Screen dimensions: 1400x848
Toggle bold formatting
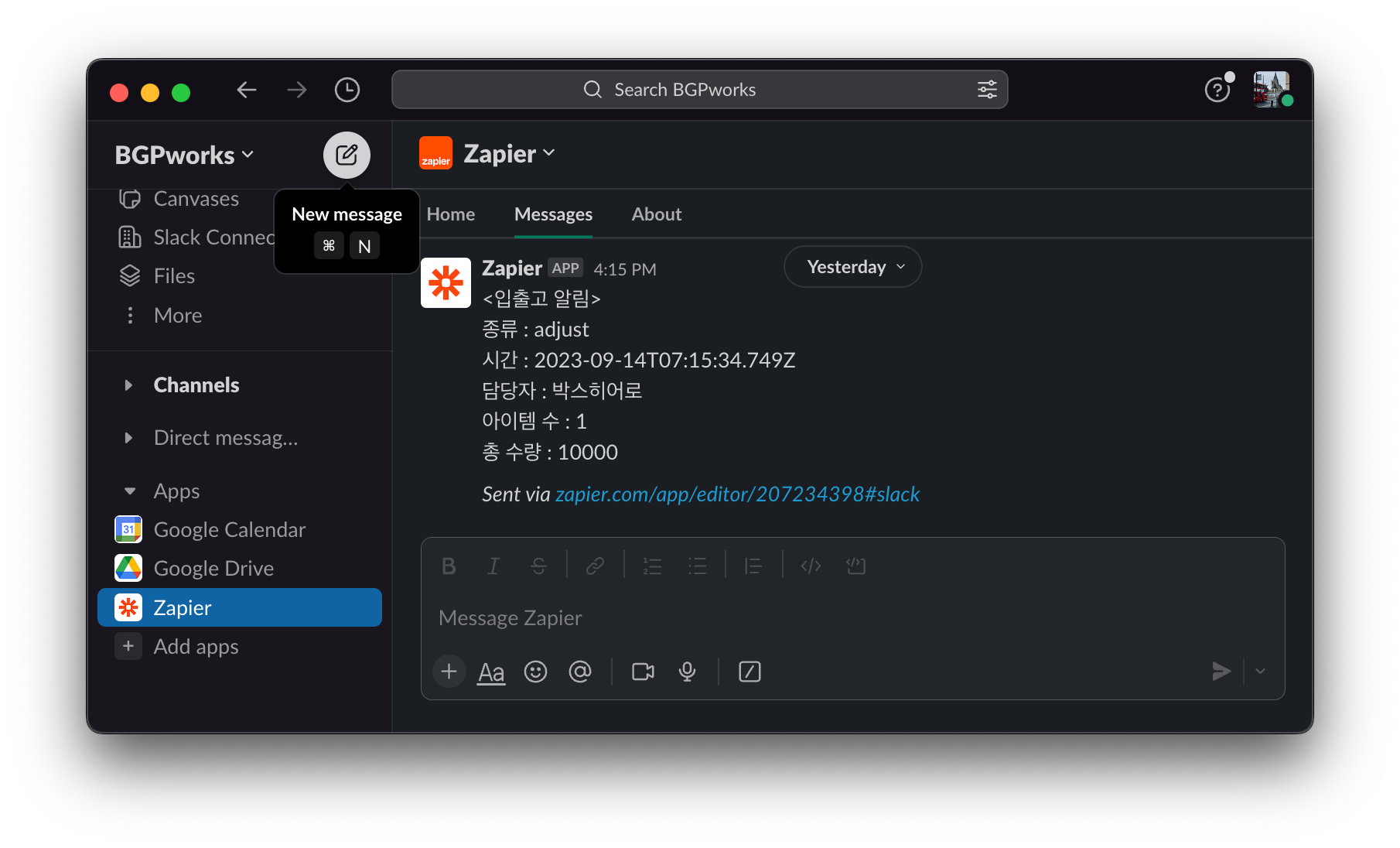(449, 566)
